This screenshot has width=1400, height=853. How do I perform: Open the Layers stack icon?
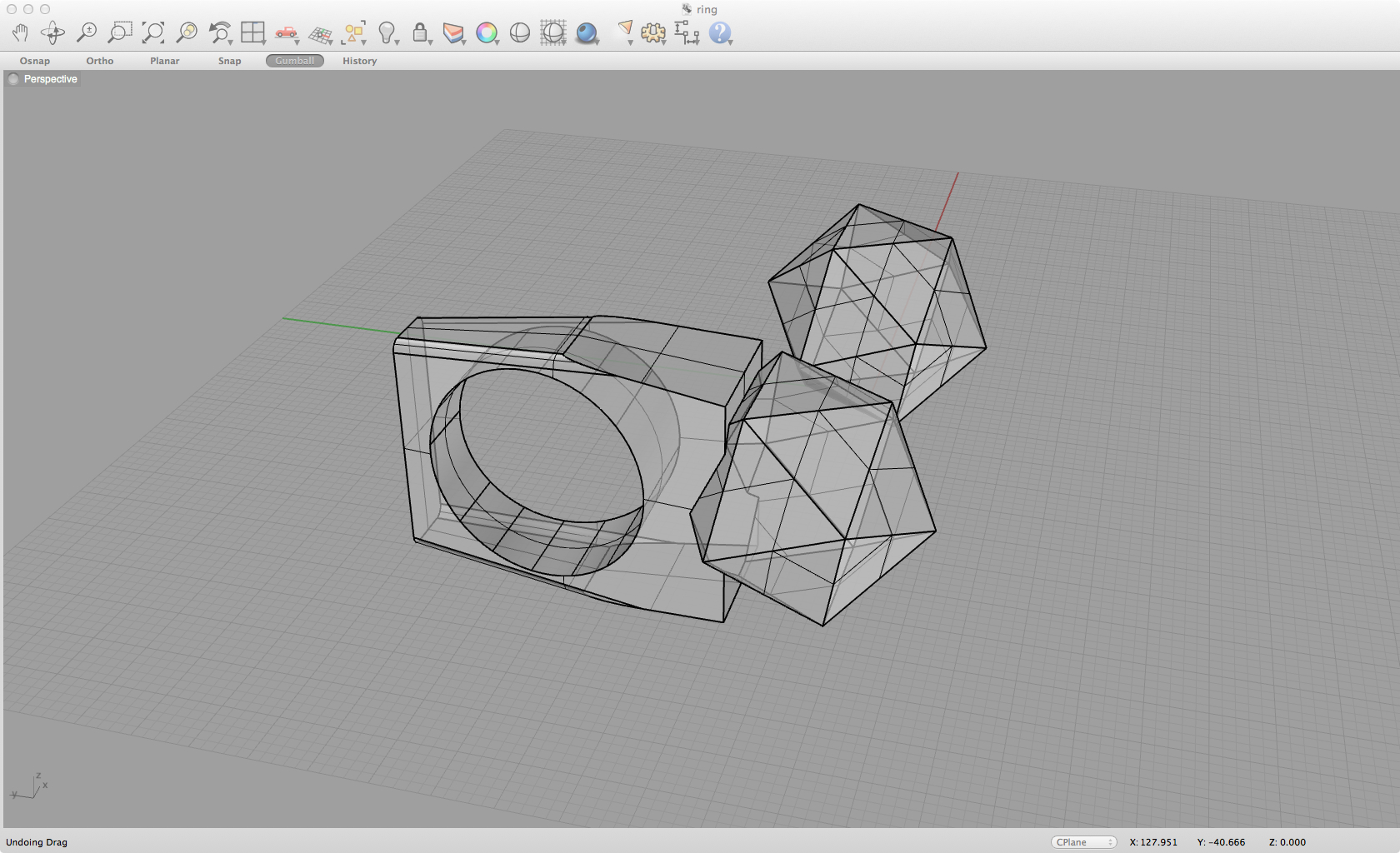[x=453, y=33]
